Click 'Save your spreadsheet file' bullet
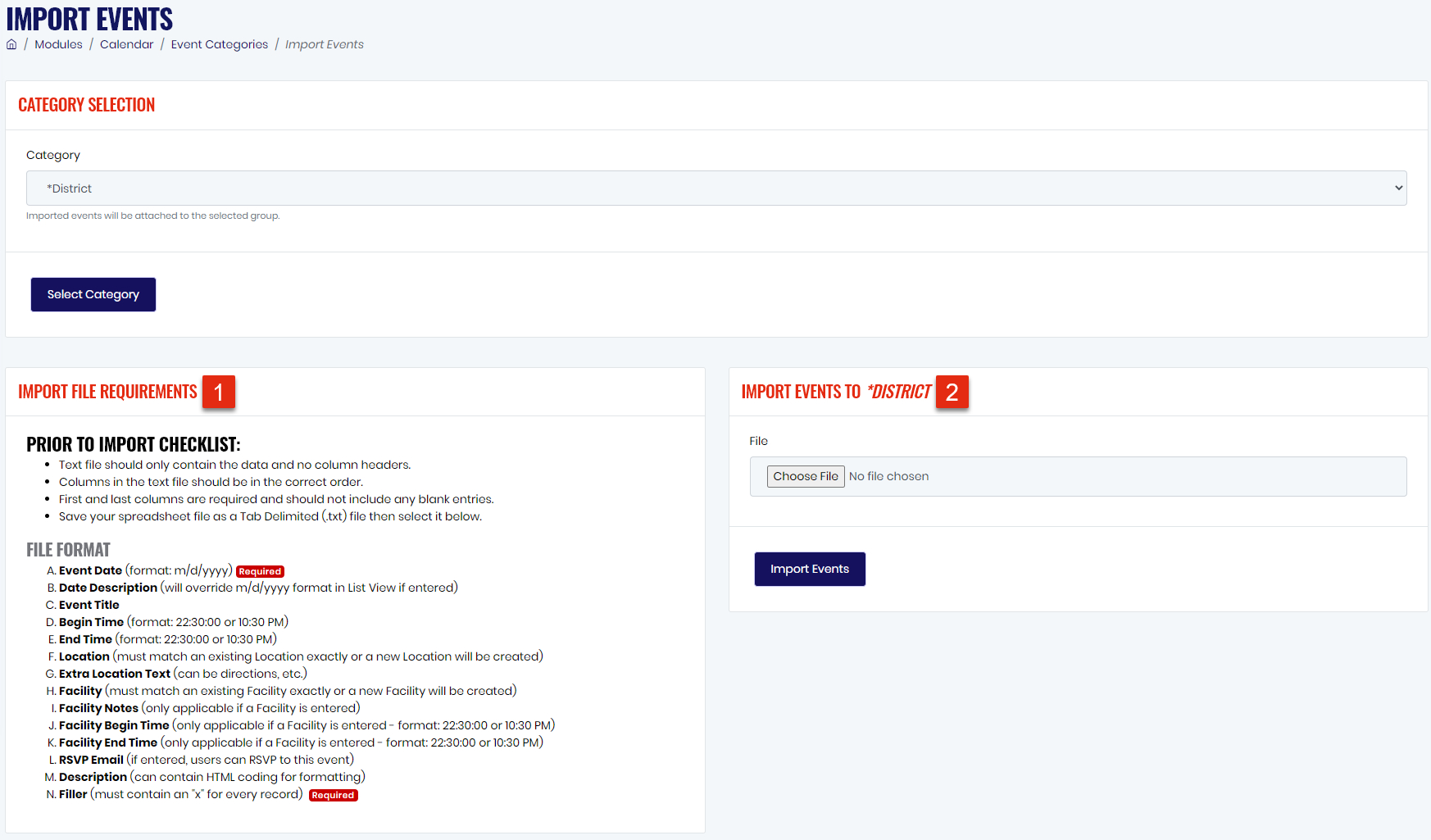 pos(270,516)
